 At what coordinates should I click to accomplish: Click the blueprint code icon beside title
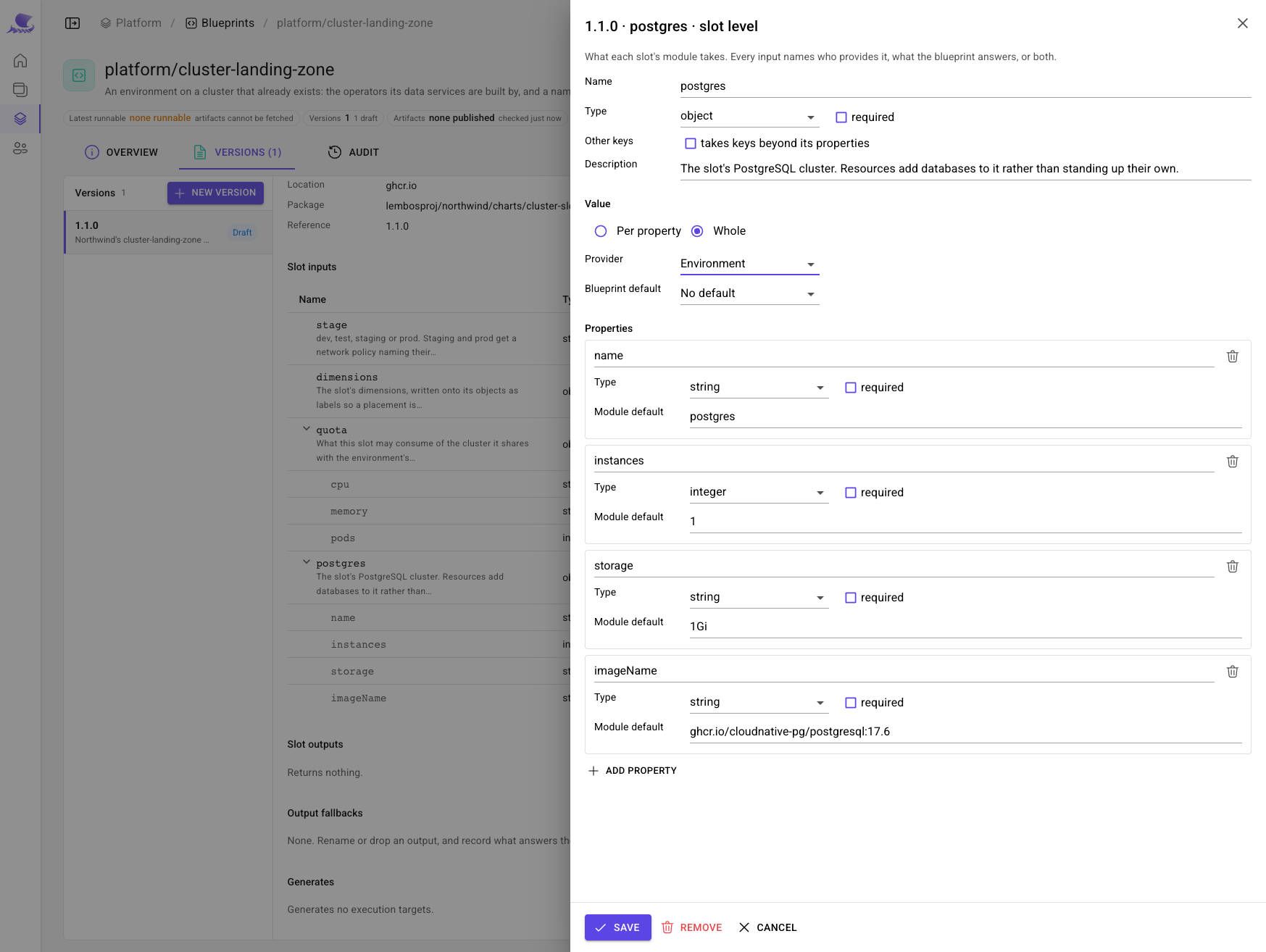pos(79,75)
